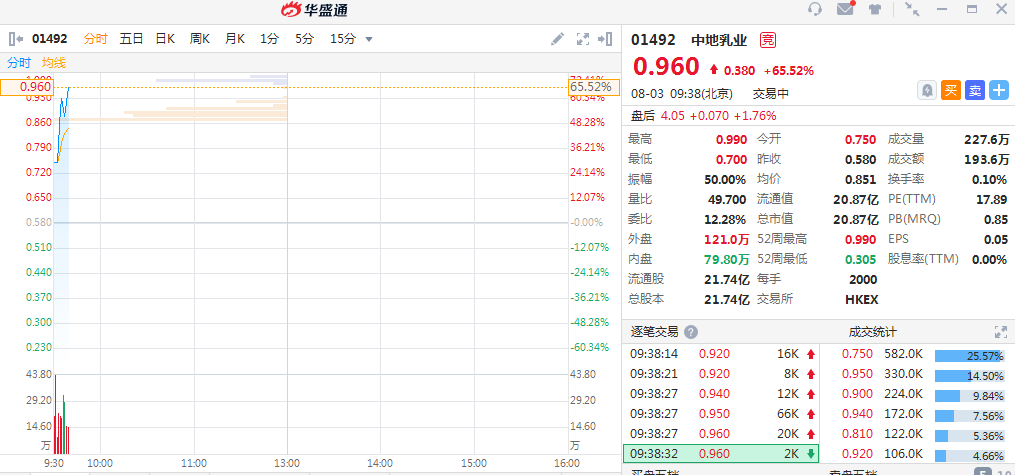
Task: Switch to the 五日 chart tab
Action: coord(132,39)
